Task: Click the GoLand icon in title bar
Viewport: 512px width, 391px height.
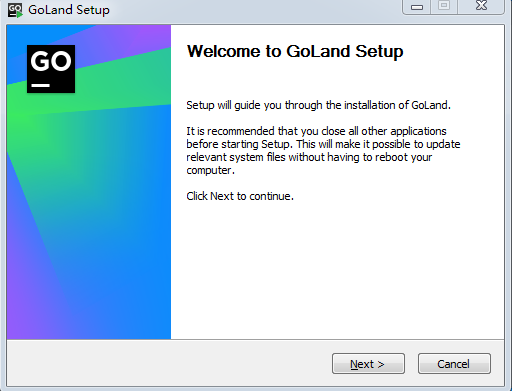Action: 15,10
